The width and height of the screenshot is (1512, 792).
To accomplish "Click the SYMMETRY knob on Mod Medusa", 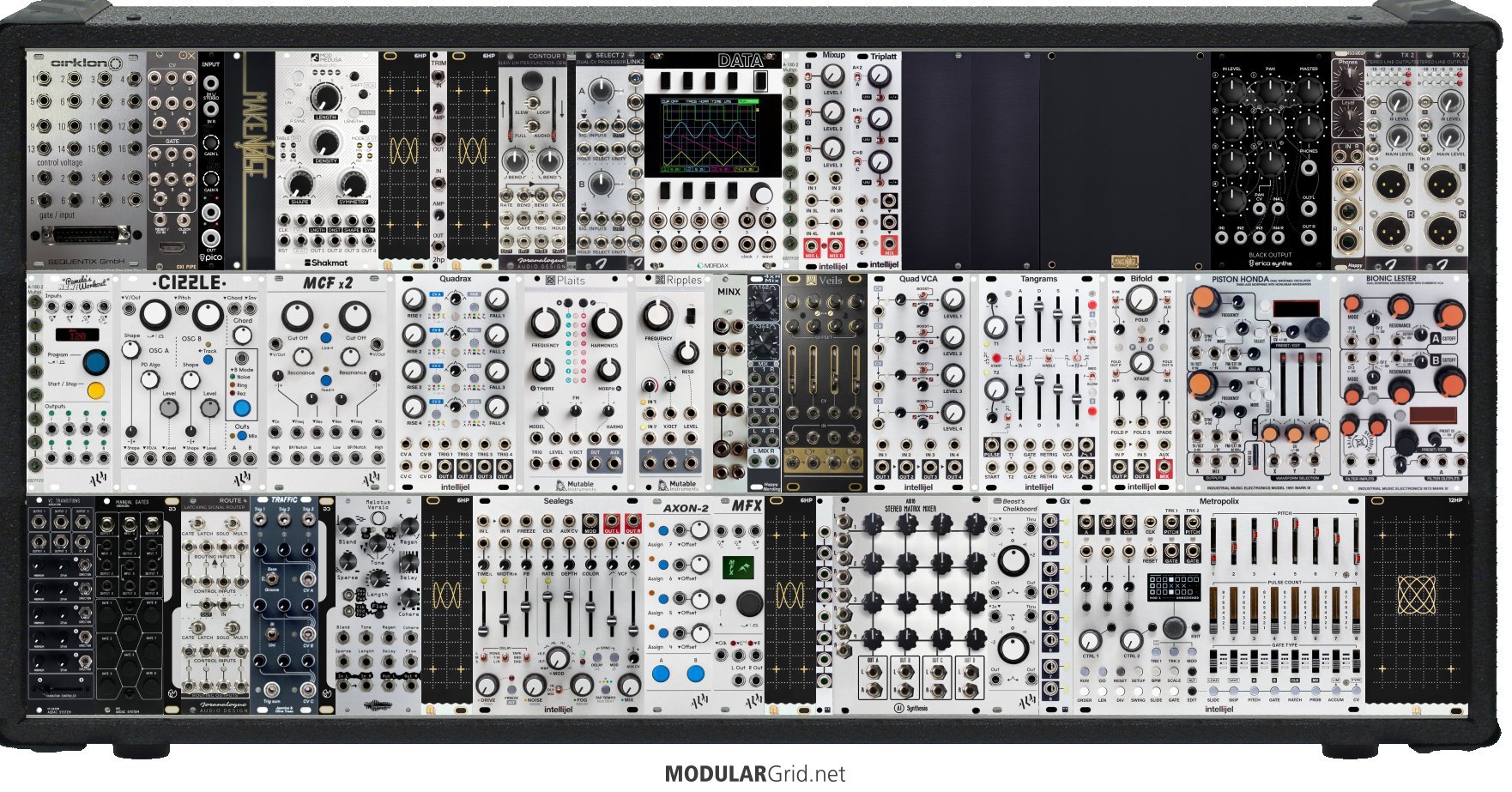I will tap(352, 184).
